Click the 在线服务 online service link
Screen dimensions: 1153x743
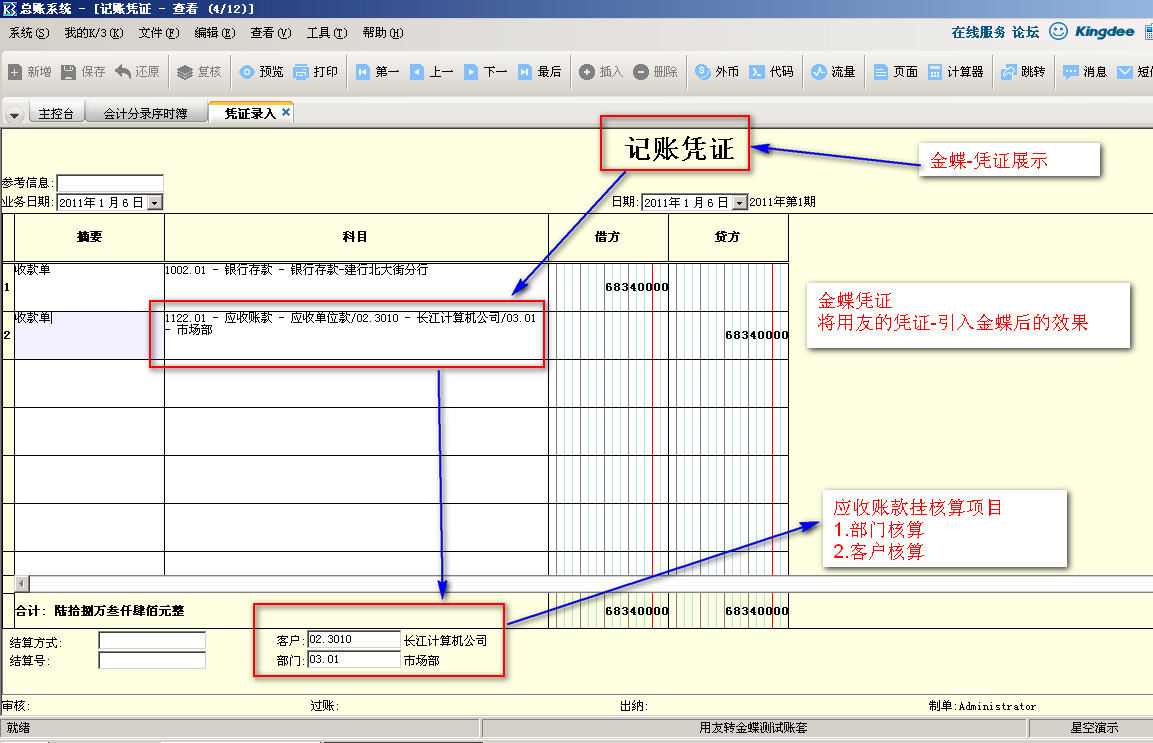978,32
